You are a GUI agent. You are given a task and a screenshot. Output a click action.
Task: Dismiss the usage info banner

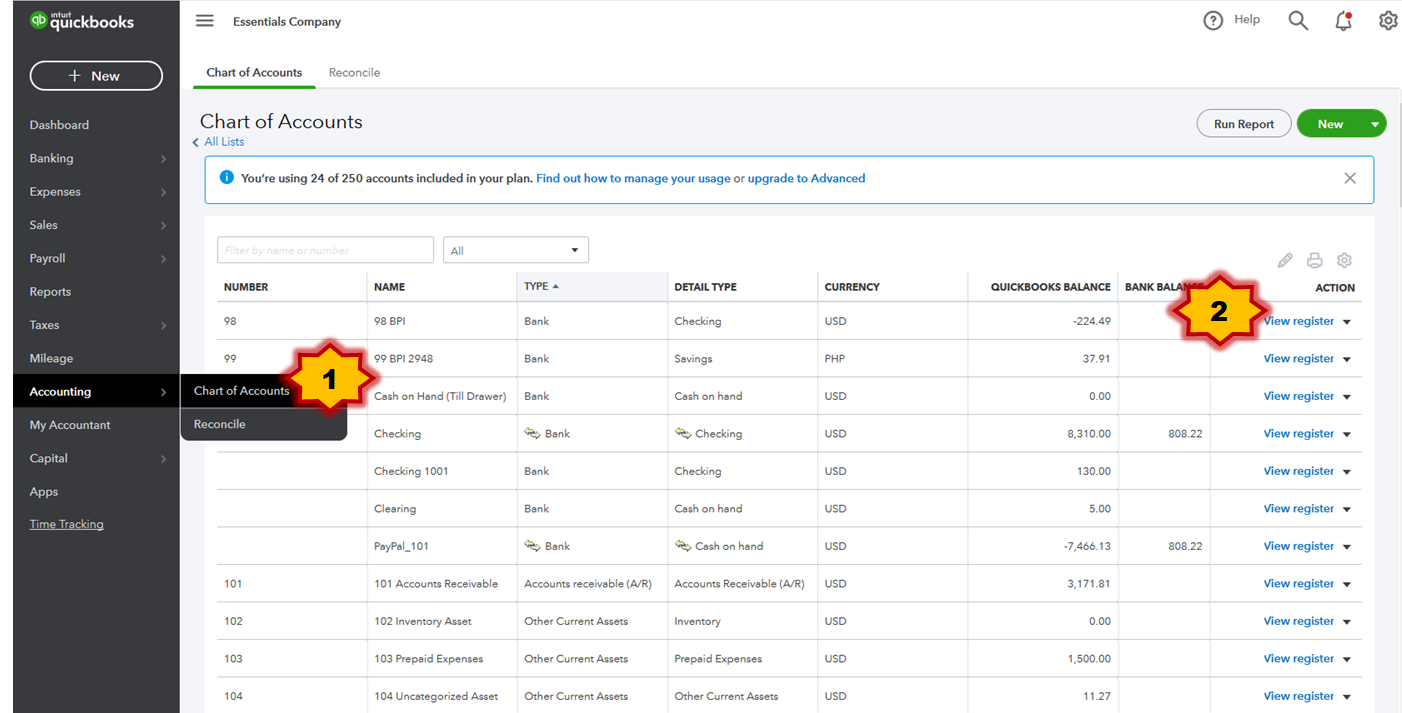coord(1350,178)
